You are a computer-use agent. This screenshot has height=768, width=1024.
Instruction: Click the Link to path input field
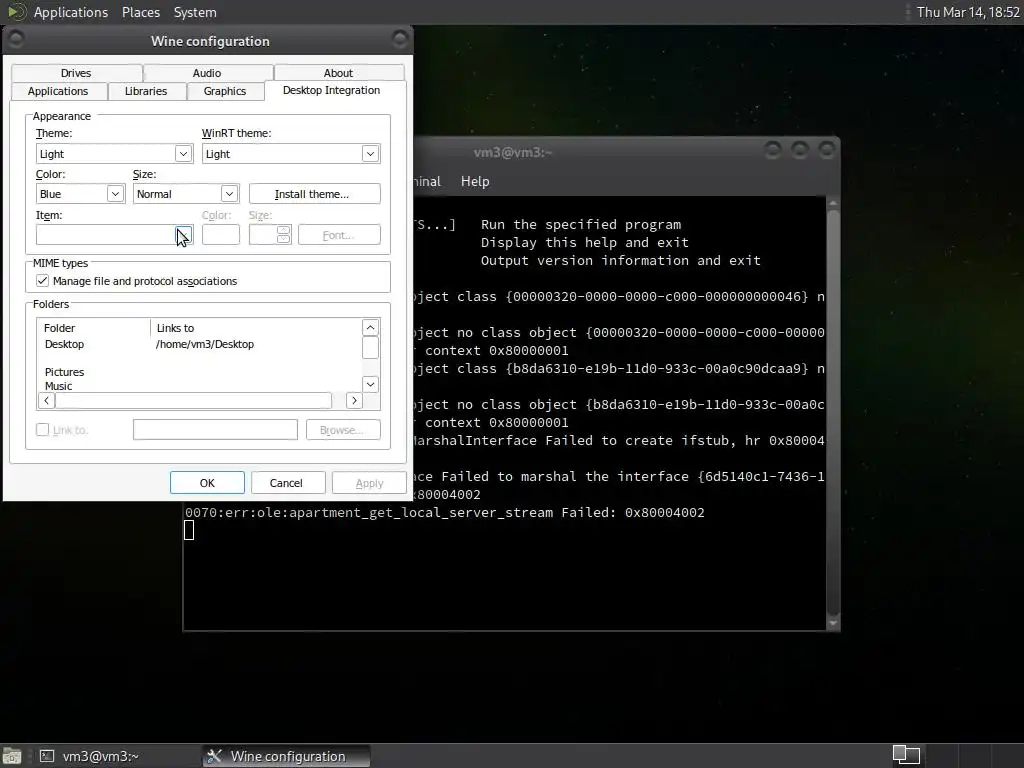coord(215,430)
